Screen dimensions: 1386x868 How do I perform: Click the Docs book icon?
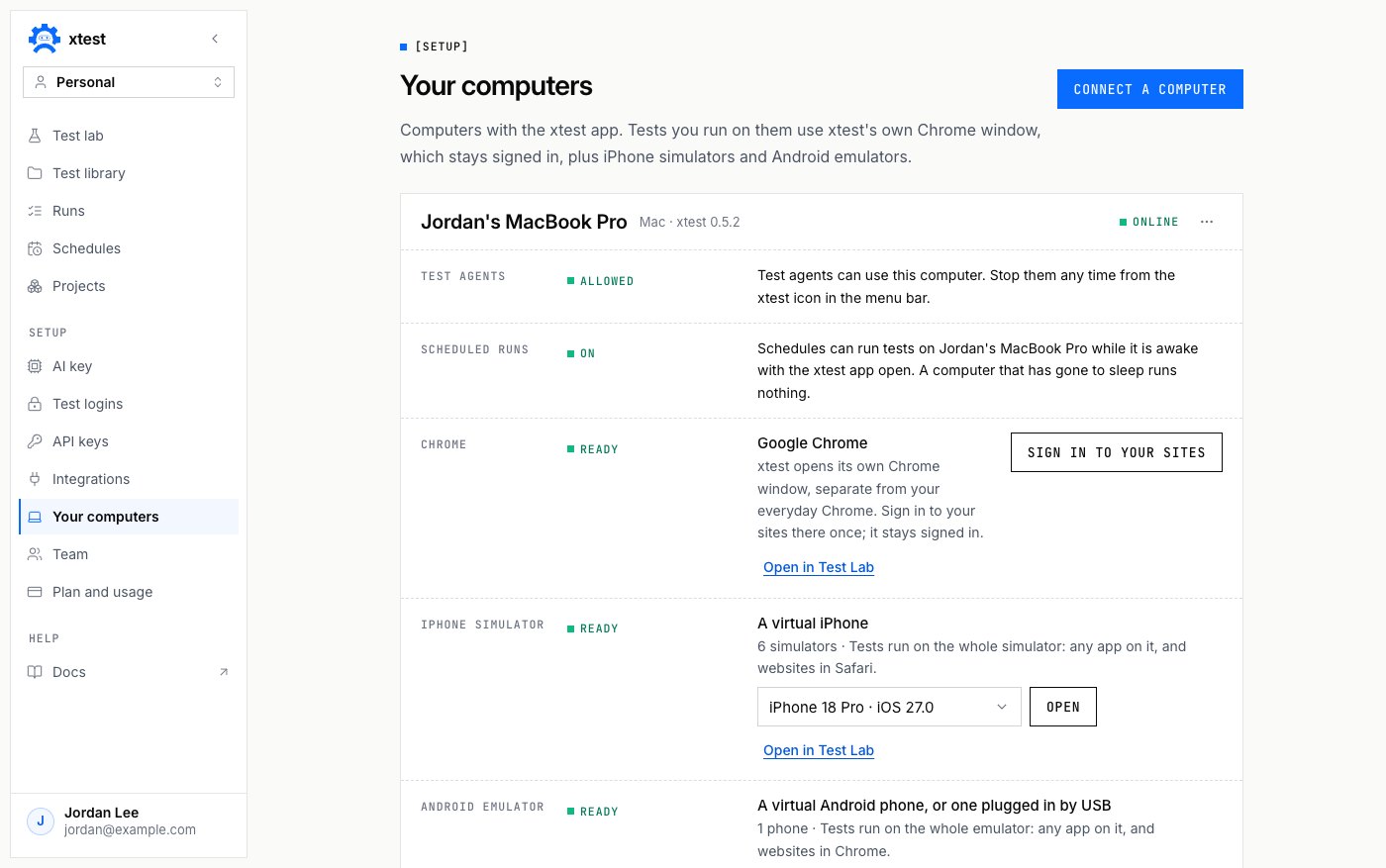(x=35, y=672)
